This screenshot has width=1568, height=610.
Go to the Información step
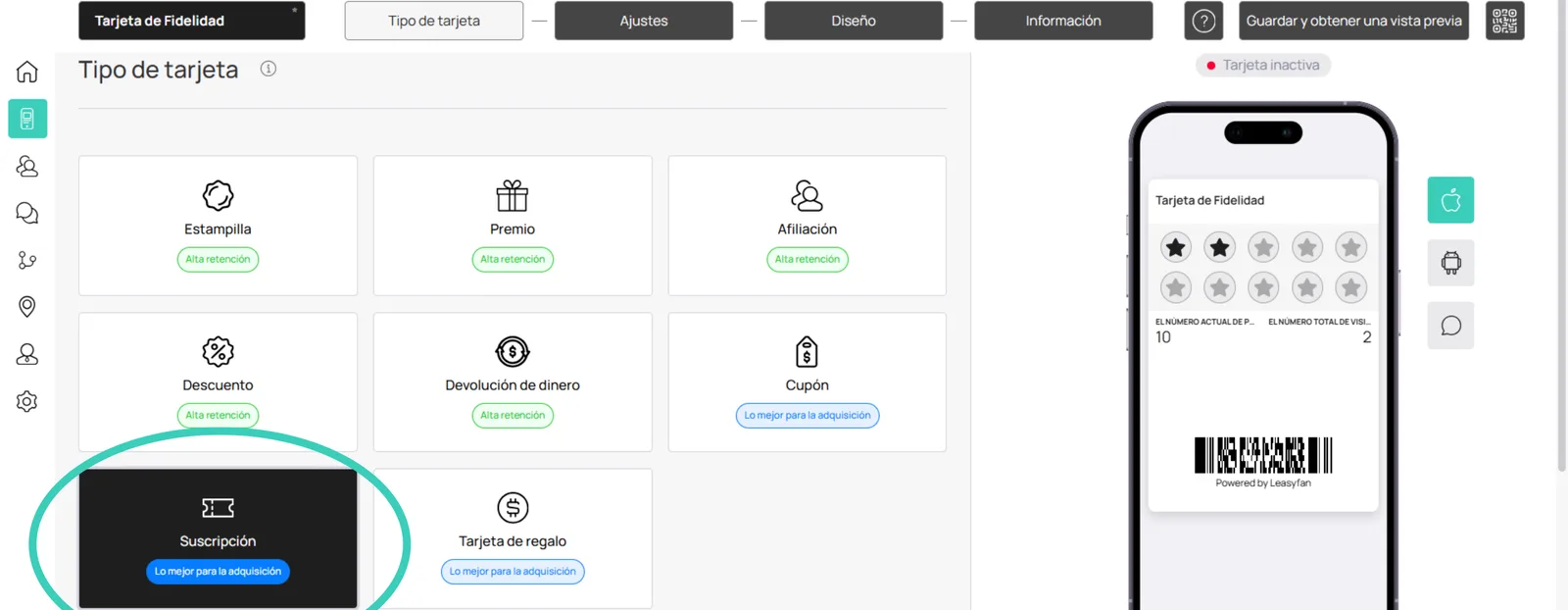(x=1063, y=21)
